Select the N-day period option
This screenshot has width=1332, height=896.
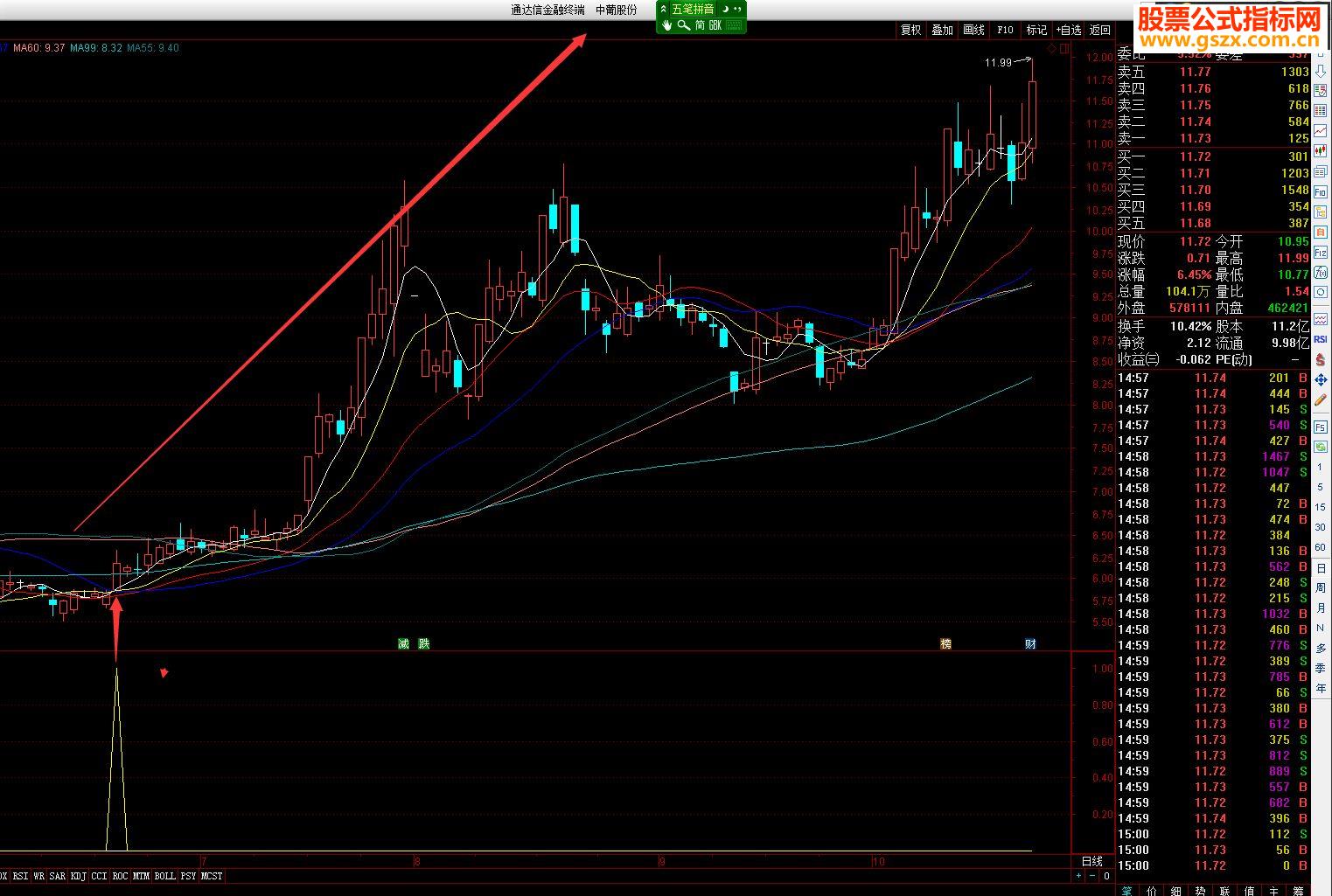point(1321,628)
